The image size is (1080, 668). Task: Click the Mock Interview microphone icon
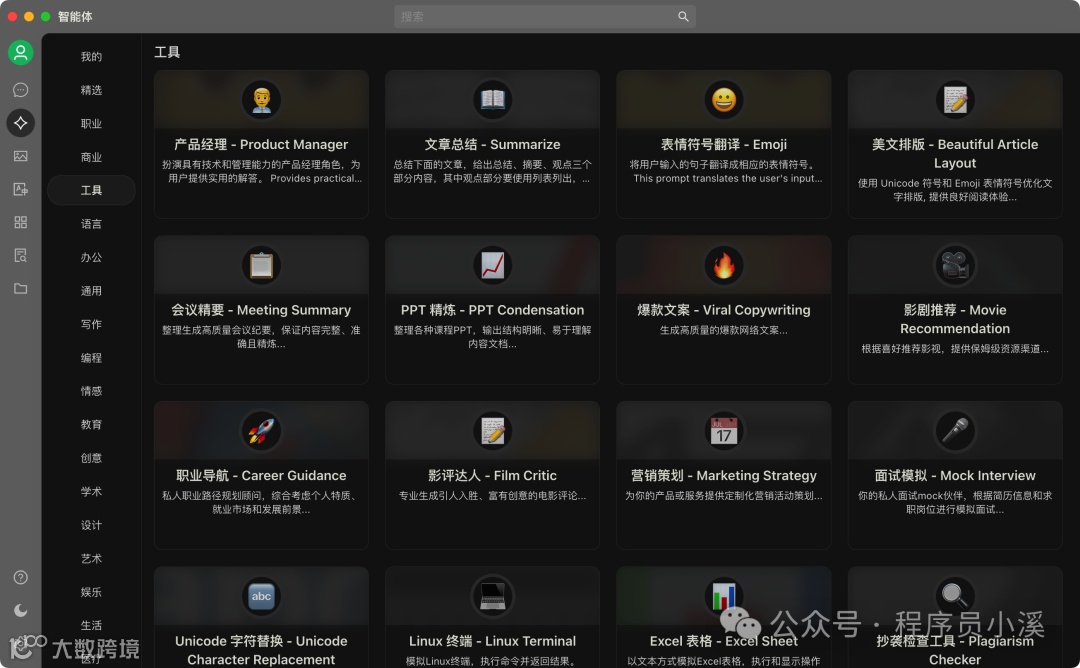pos(955,431)
